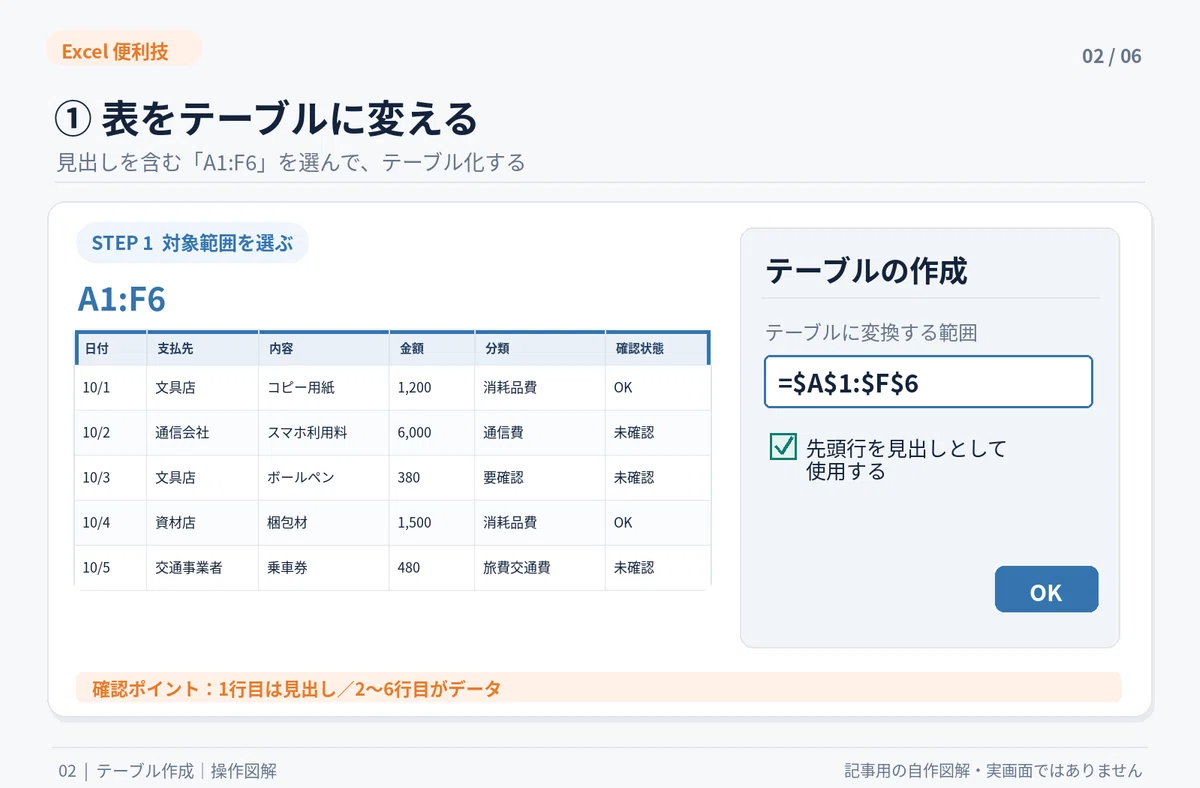Click the ボールペン cell
This screenshot has height=788, width=1200.
click(x=324, y=478)
